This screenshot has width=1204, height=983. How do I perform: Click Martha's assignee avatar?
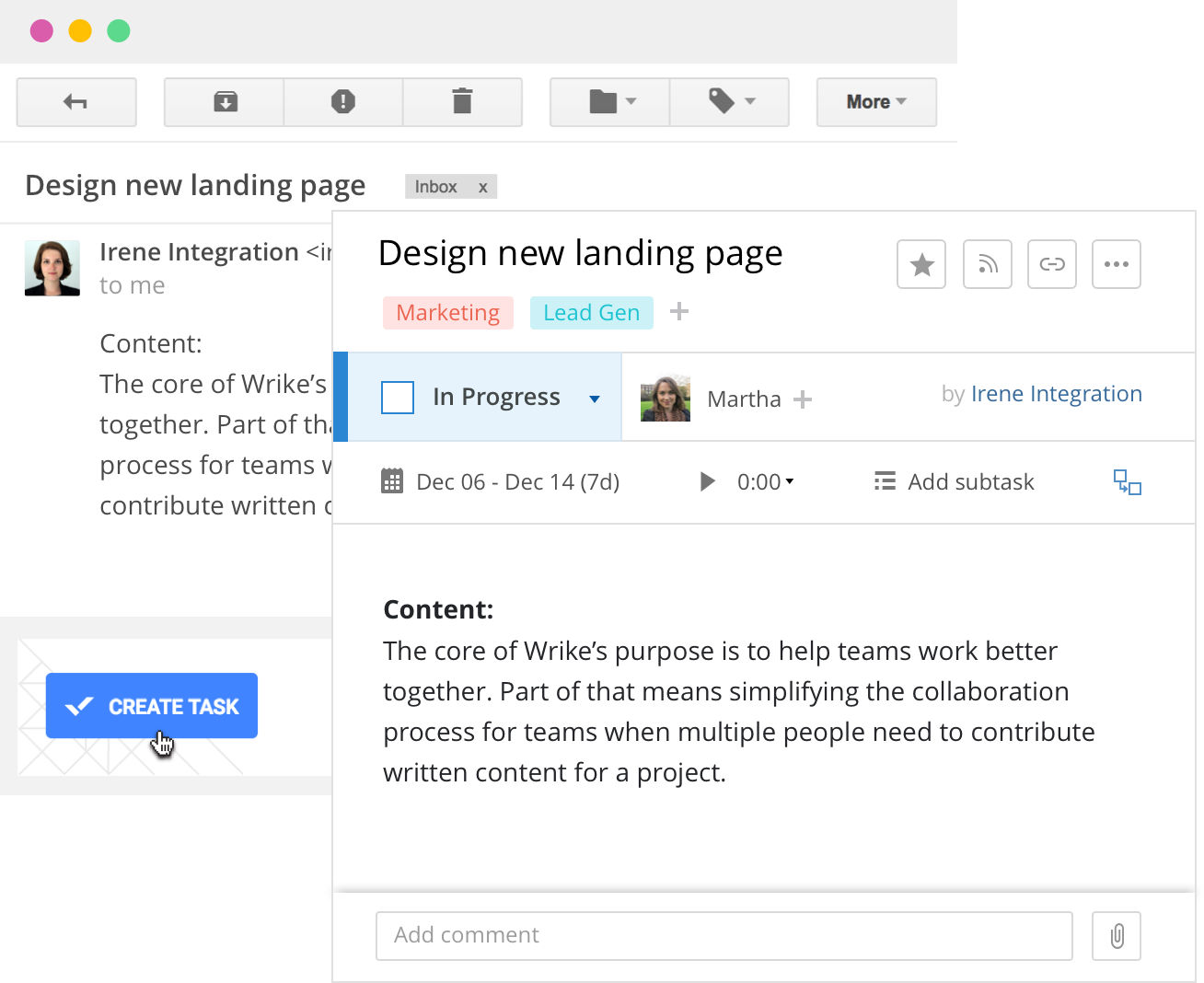[x=666, y=399]
